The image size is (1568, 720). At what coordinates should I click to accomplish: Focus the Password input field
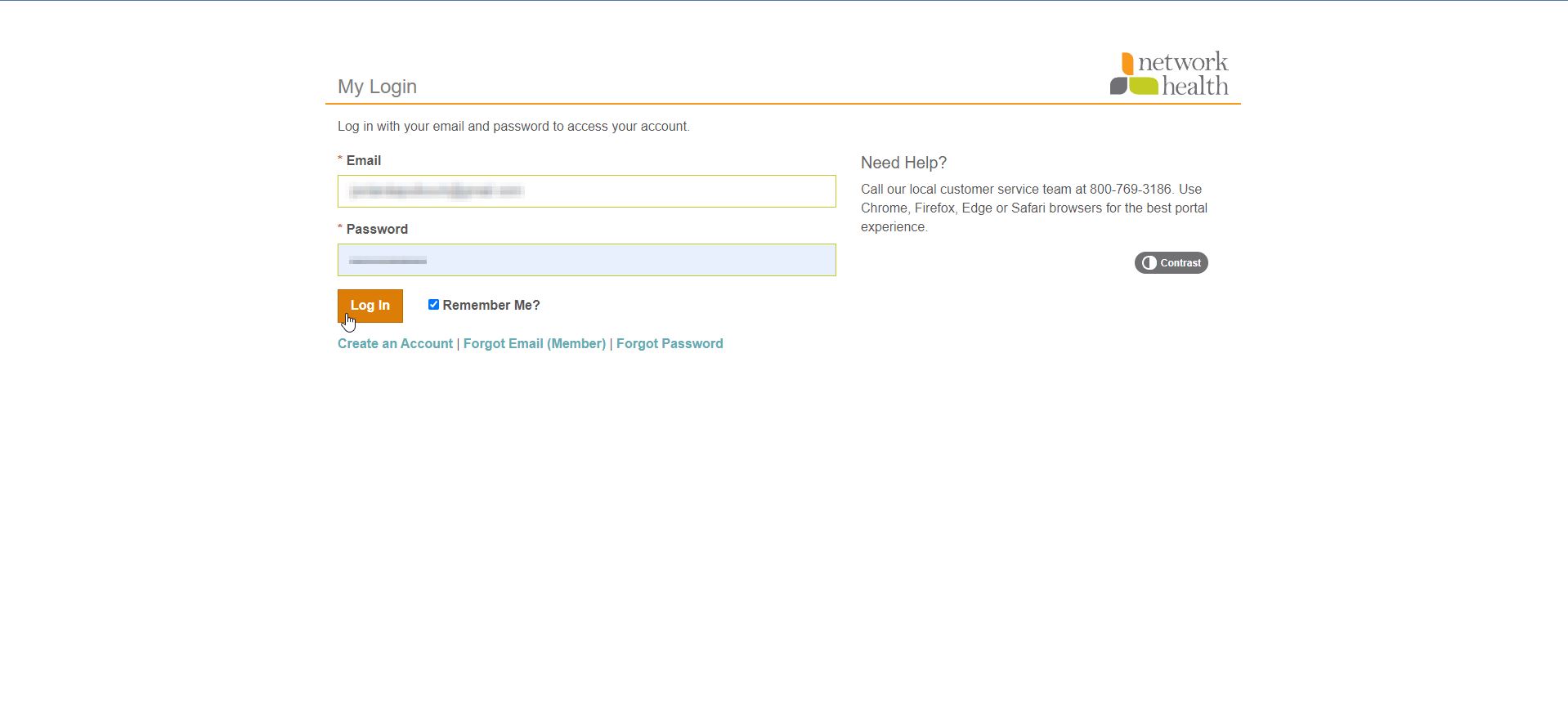coord(587,260)
